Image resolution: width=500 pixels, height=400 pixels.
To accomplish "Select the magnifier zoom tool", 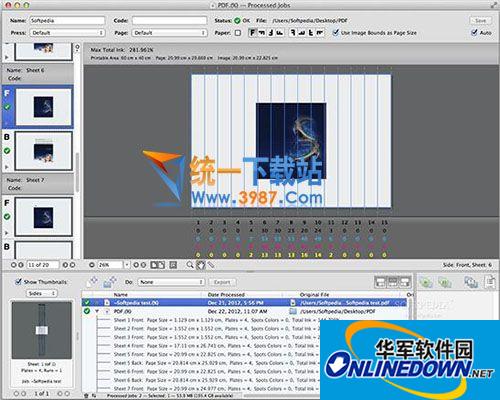I will pos(190,265).
